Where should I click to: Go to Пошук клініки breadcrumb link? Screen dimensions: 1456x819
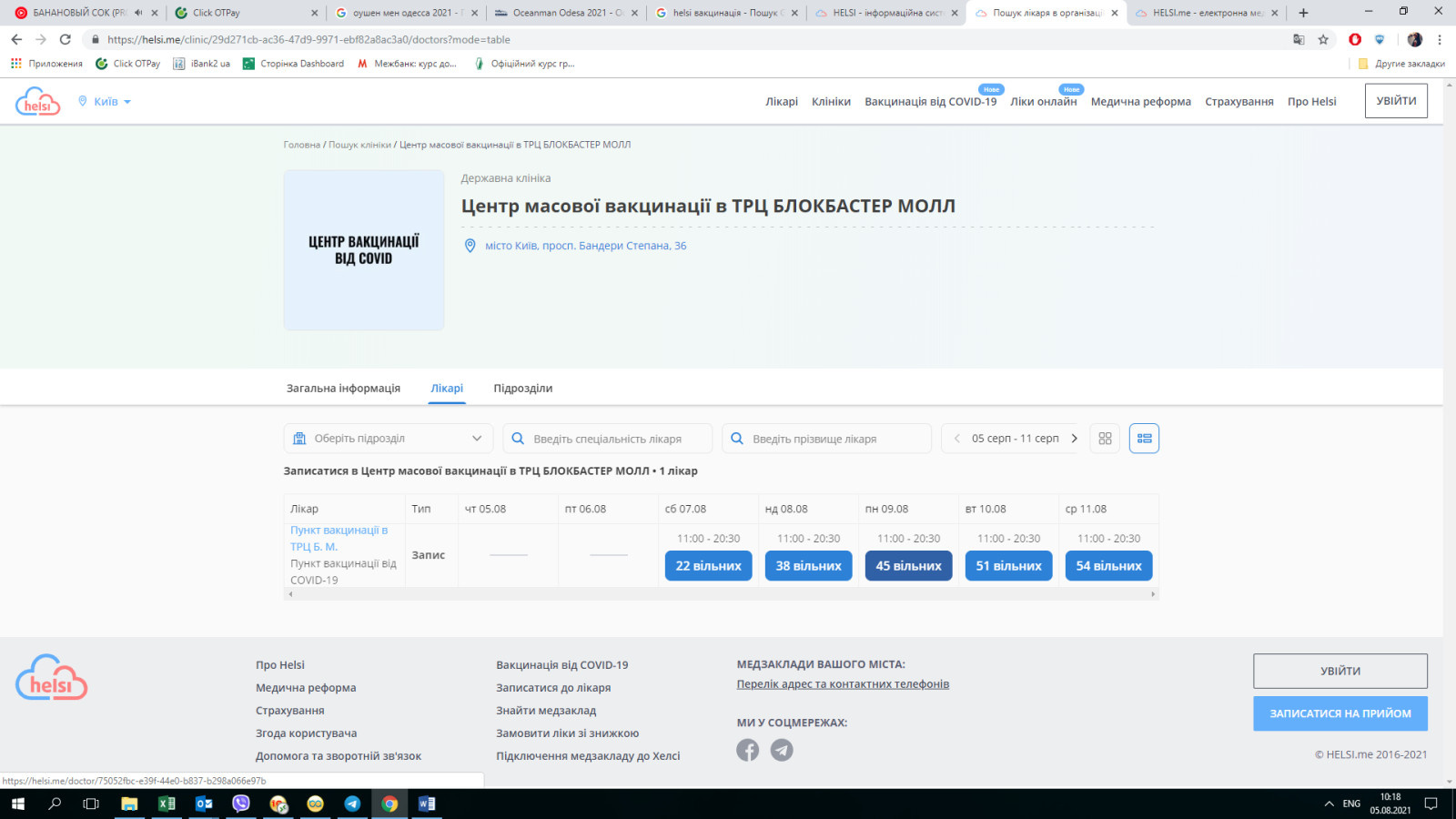pyautogui.click(x=359, y=145)
